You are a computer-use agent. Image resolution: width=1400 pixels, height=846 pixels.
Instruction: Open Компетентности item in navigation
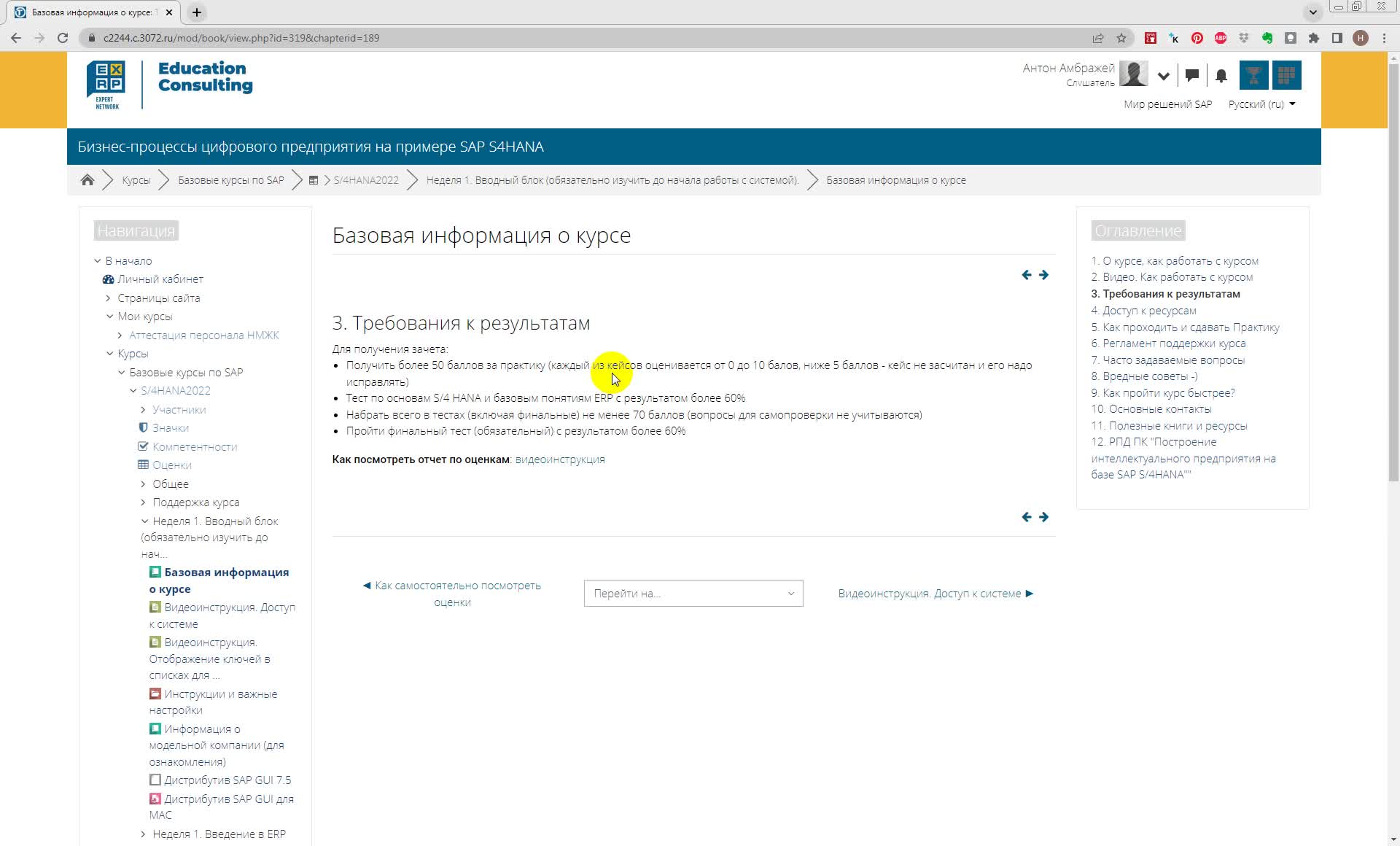[x=195, y=447]
